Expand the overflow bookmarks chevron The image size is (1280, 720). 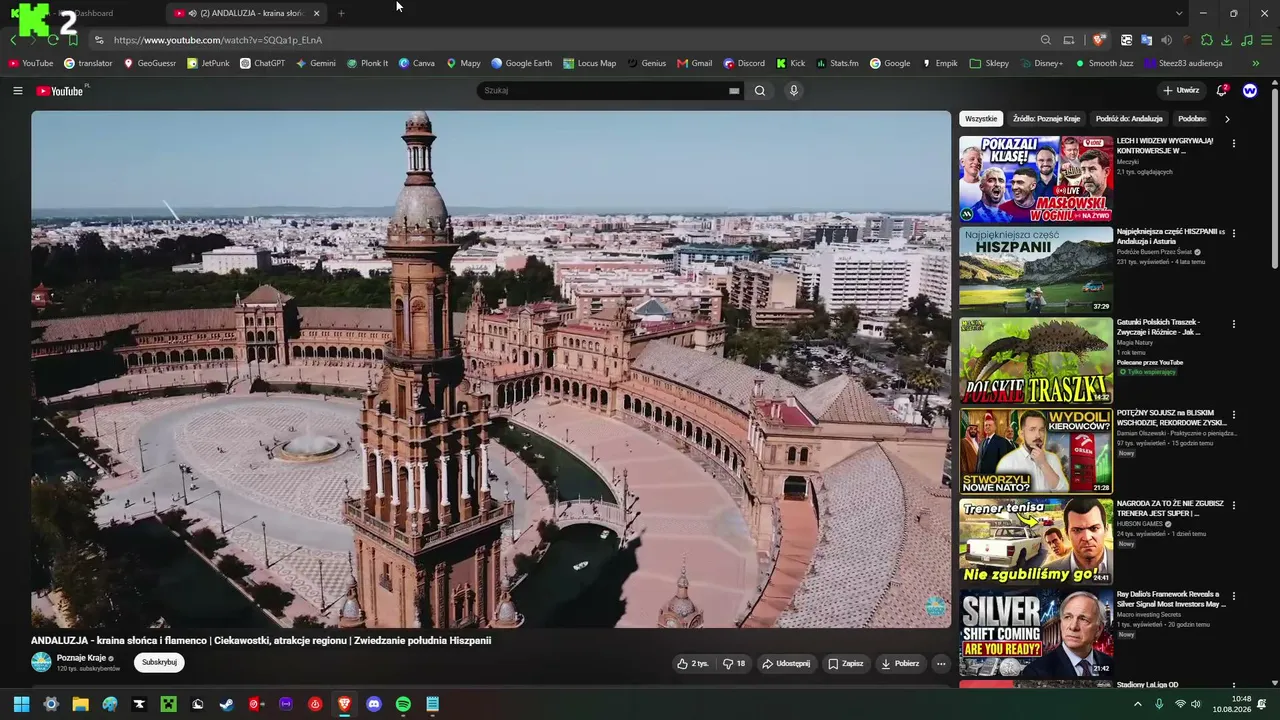point(1256,63)
